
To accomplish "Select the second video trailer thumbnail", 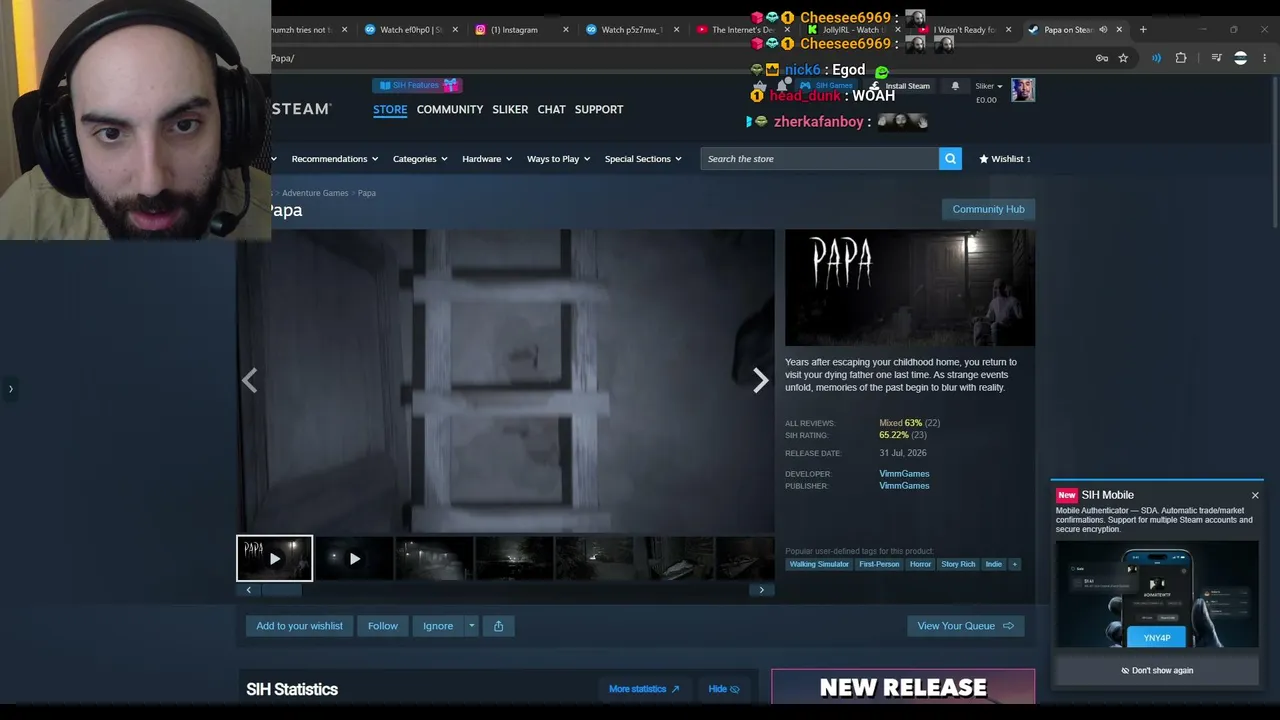I will 354,559.
